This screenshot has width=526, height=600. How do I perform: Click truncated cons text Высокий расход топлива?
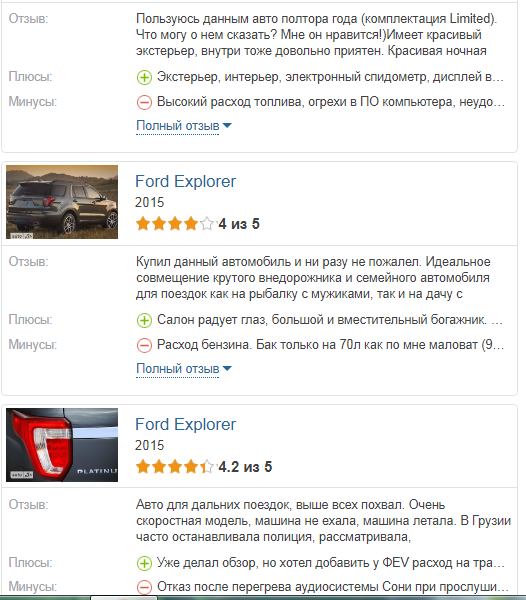[331, 102]
